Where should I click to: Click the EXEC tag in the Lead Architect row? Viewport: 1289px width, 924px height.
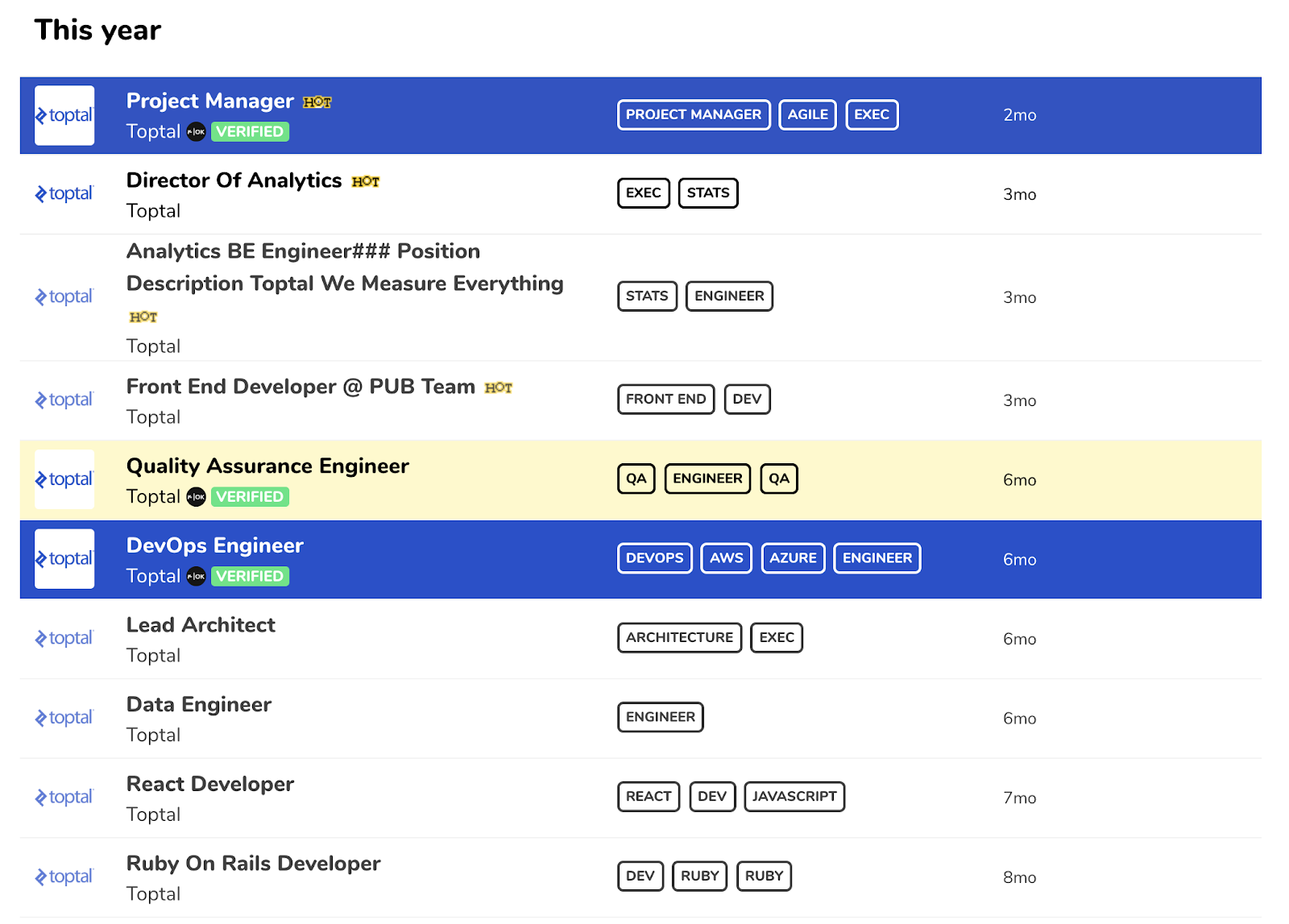[777, 638]
